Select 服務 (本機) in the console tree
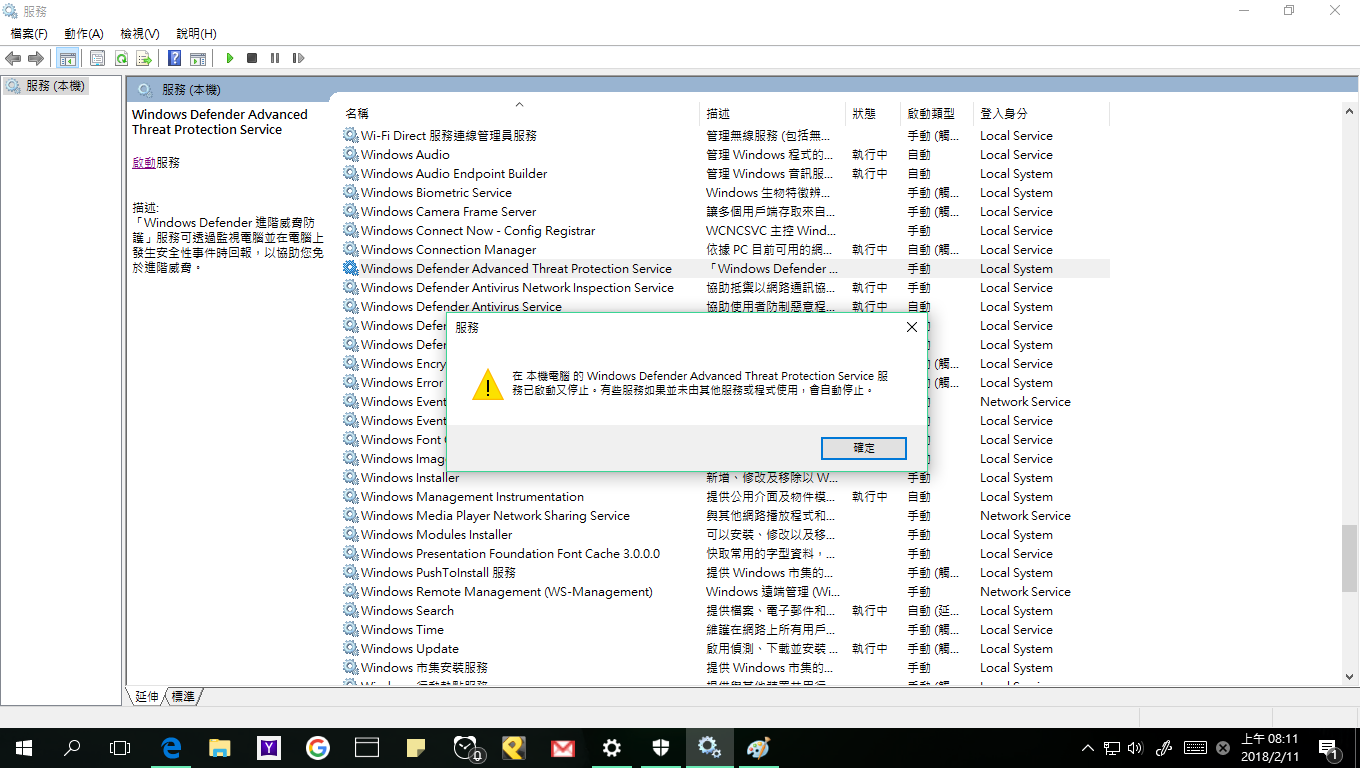 (x=46, y=86)
